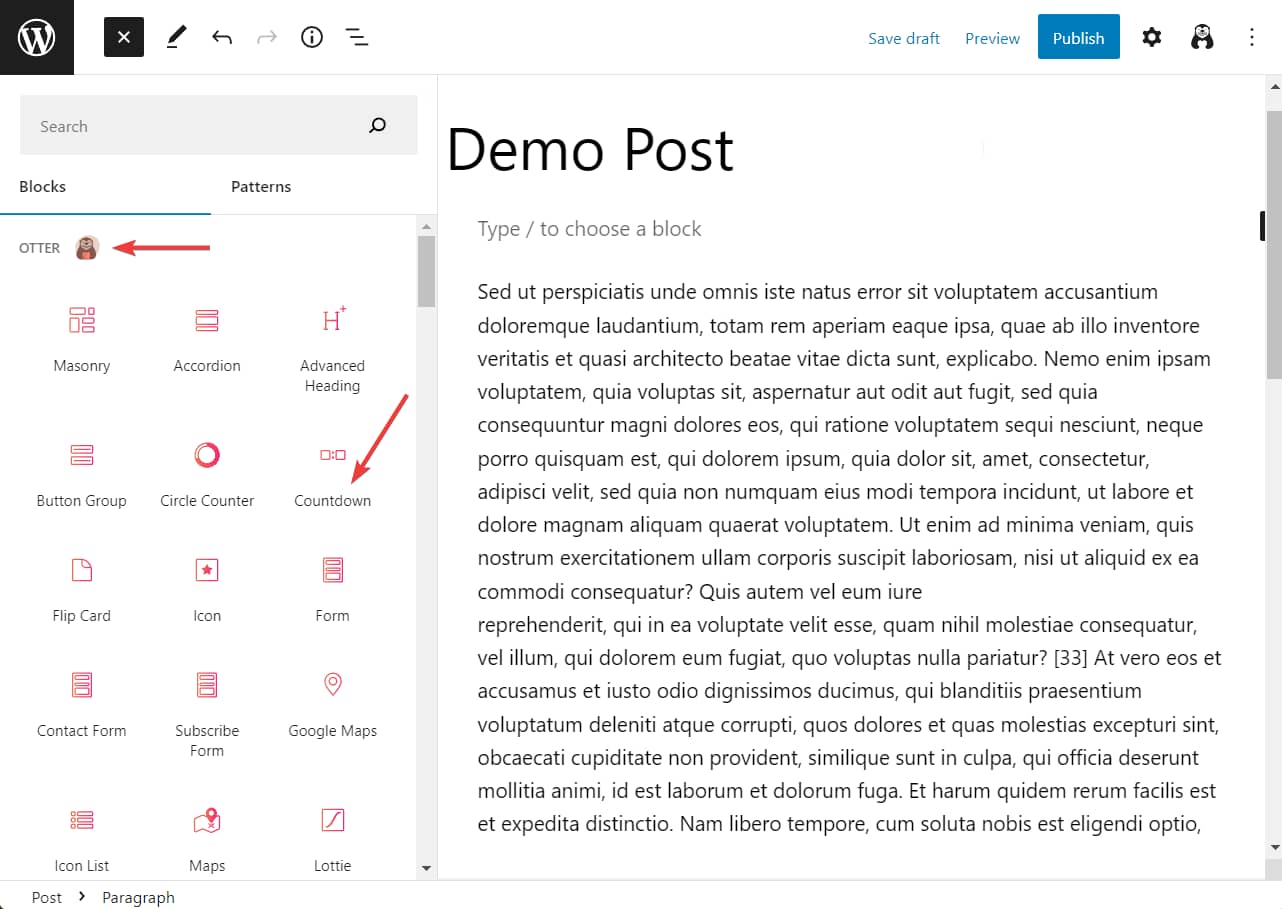The width and height of the screenshot is (1282, 909).
Task: Click the 'Type / to choose a block' placeholder
Action: coord(590,229)
